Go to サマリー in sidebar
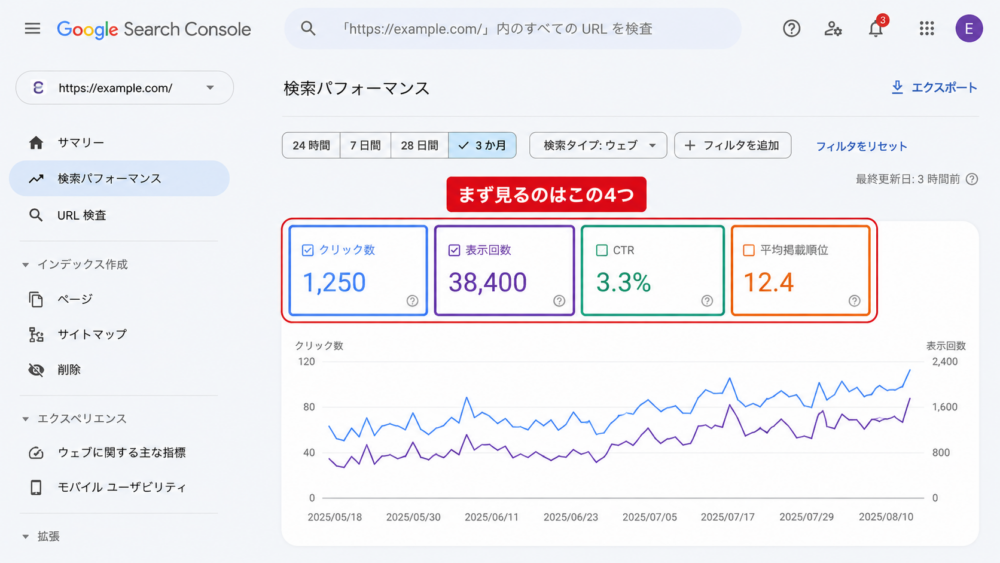The width and height of the screenshot is (1000, 563). [x=80, y=143]
